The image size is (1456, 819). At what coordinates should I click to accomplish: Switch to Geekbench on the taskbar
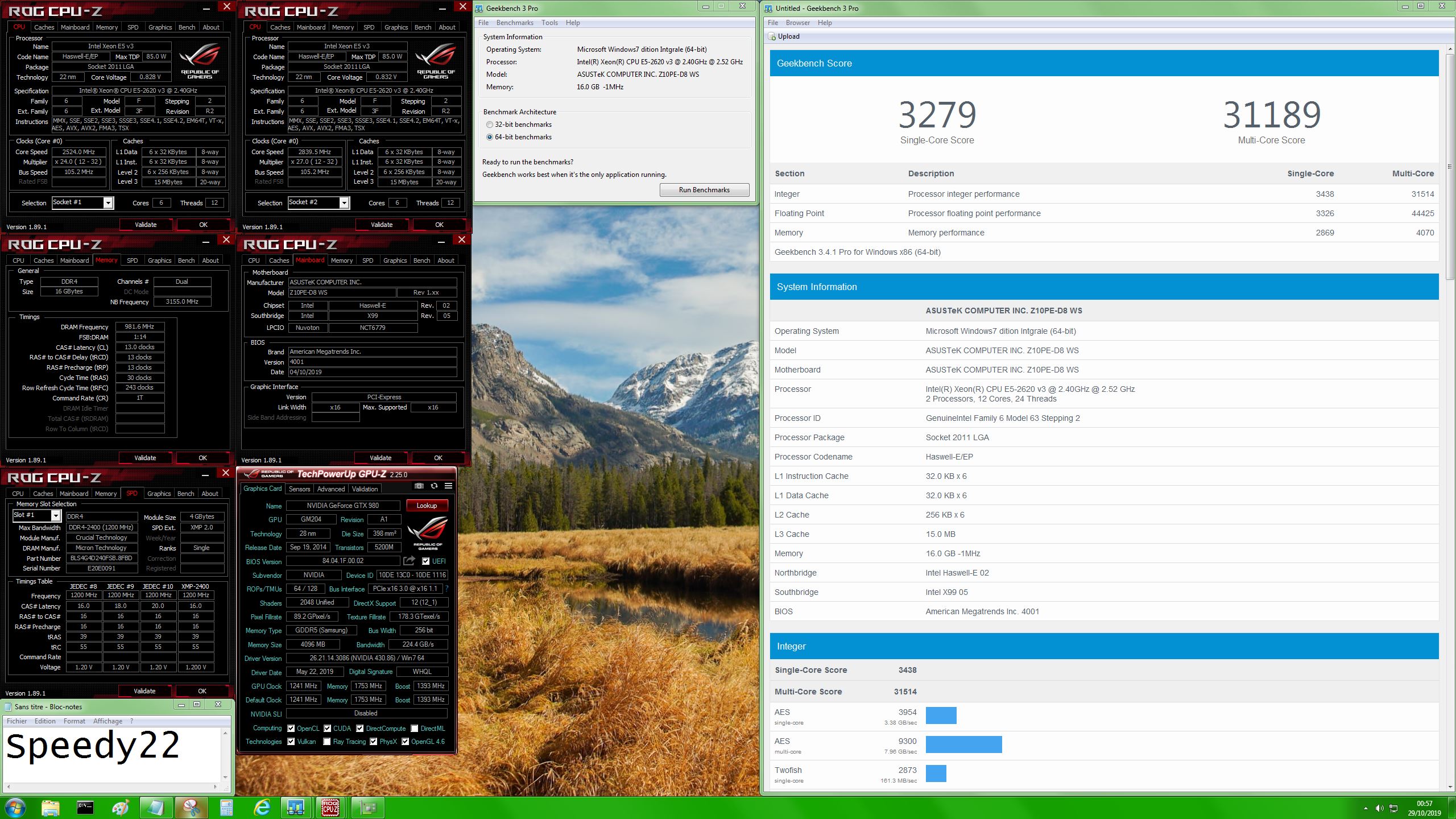(x=296, y=808)
